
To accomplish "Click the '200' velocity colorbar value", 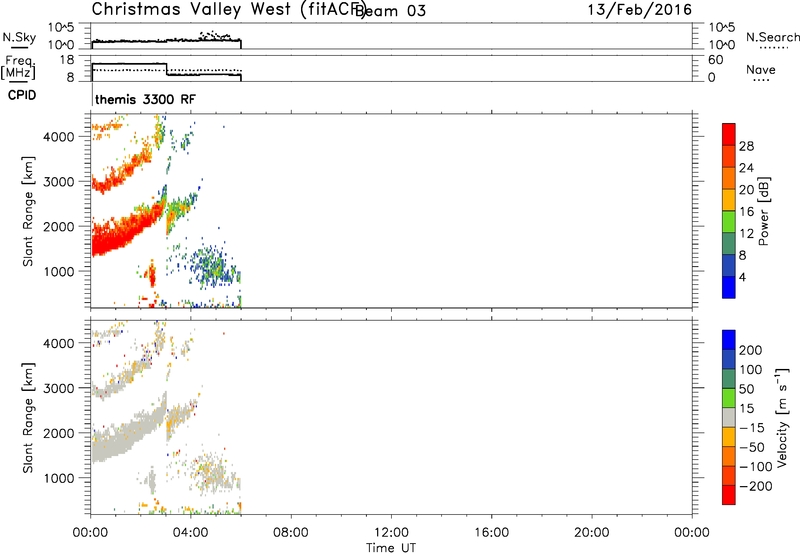I will point(751,350).
